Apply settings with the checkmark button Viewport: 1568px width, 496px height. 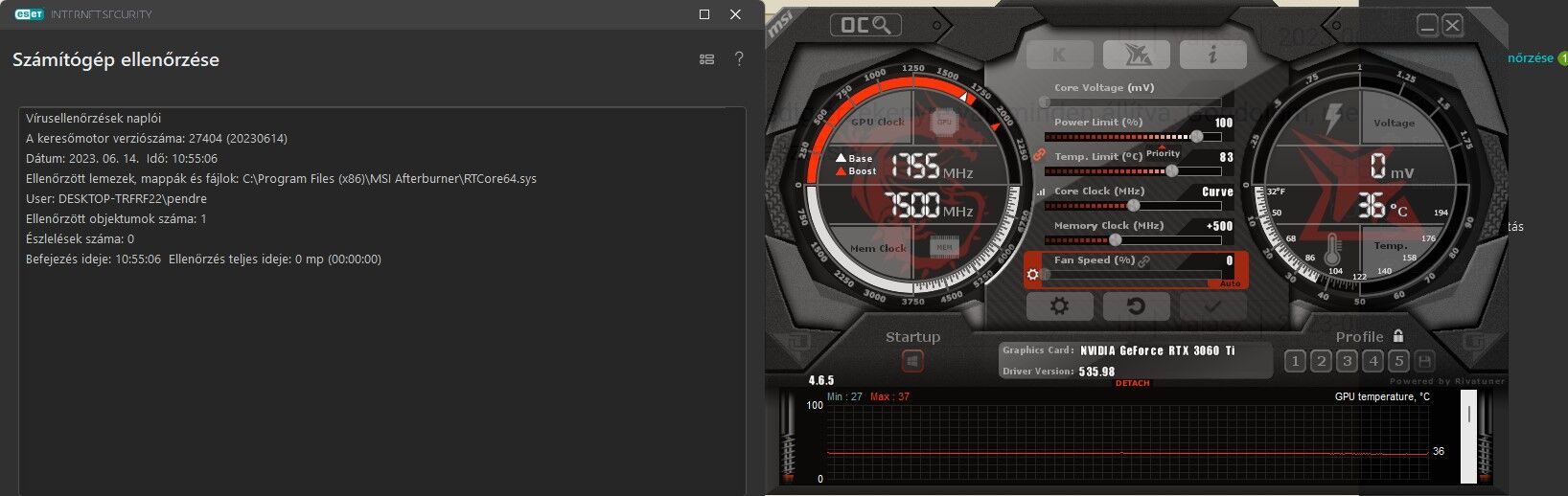click(x=1212, y=306)
